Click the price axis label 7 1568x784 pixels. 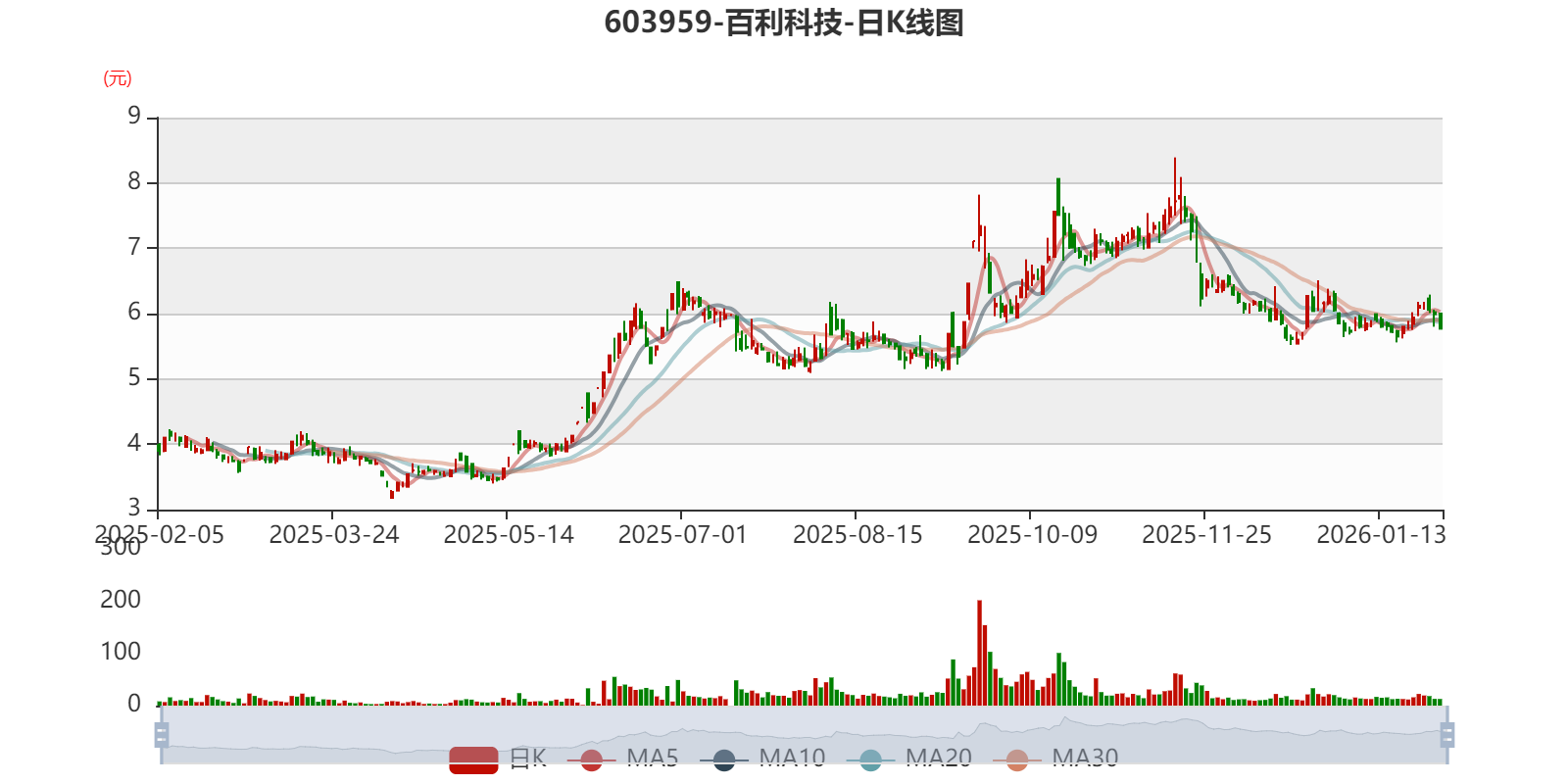[x=134, y=247]
